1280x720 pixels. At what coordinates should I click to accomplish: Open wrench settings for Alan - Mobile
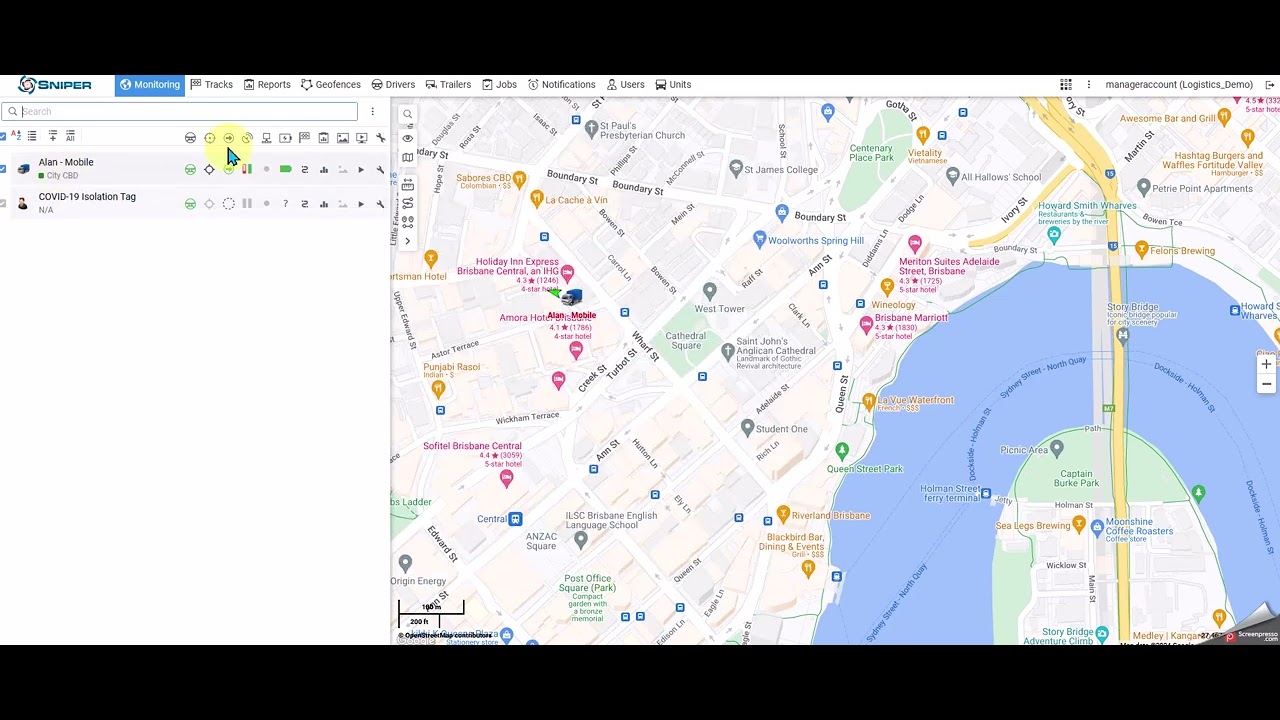coord(380,170)
